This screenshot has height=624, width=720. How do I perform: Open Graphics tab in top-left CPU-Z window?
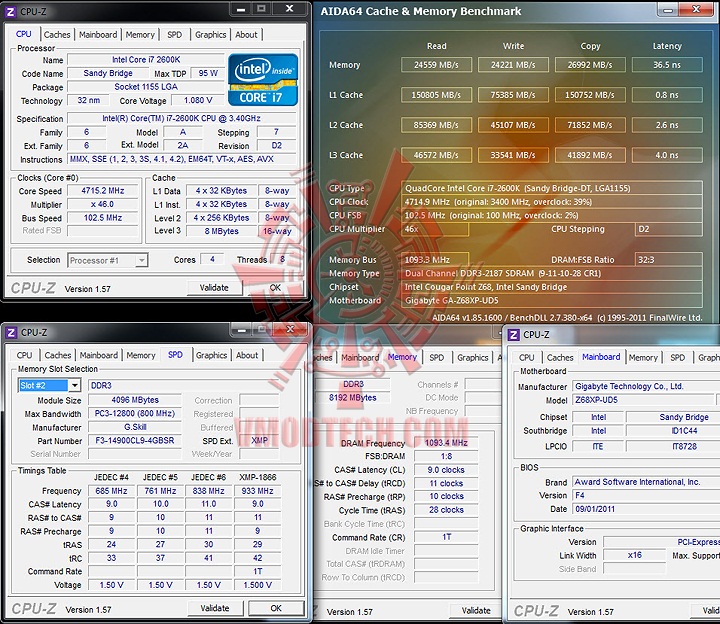pos(210,34)
